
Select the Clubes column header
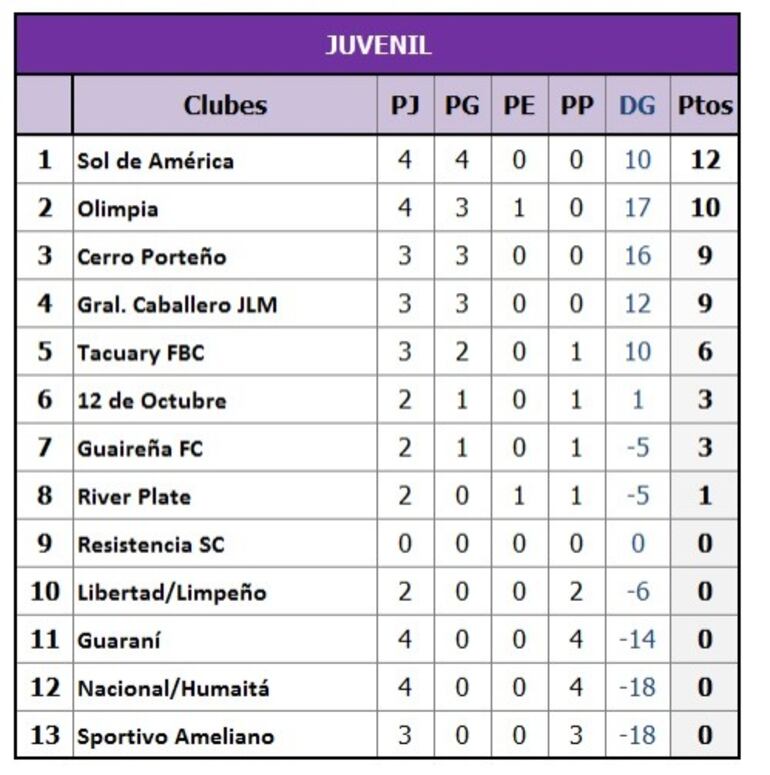click(x=225, y=105)
